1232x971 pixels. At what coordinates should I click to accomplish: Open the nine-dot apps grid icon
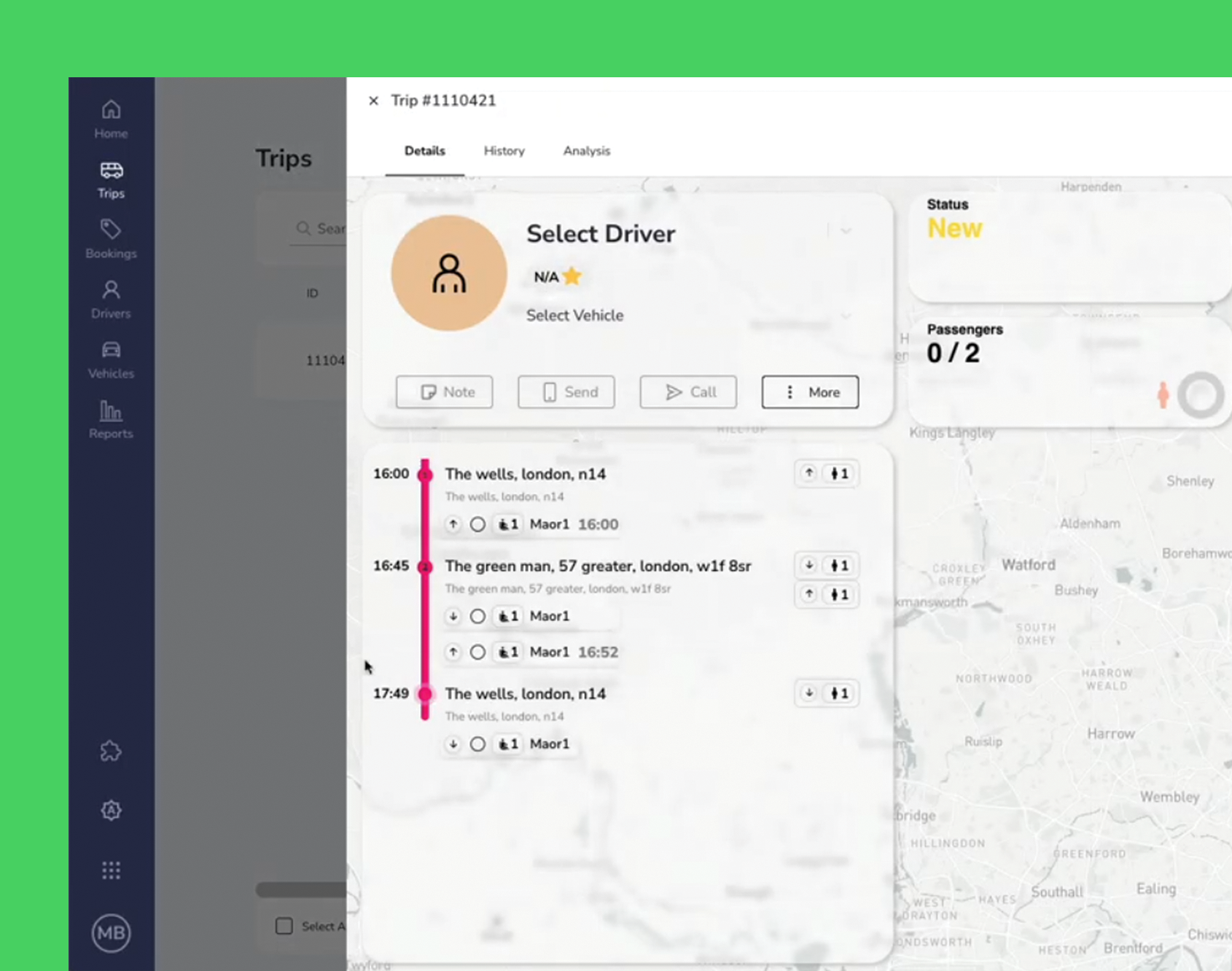[111, 870]
